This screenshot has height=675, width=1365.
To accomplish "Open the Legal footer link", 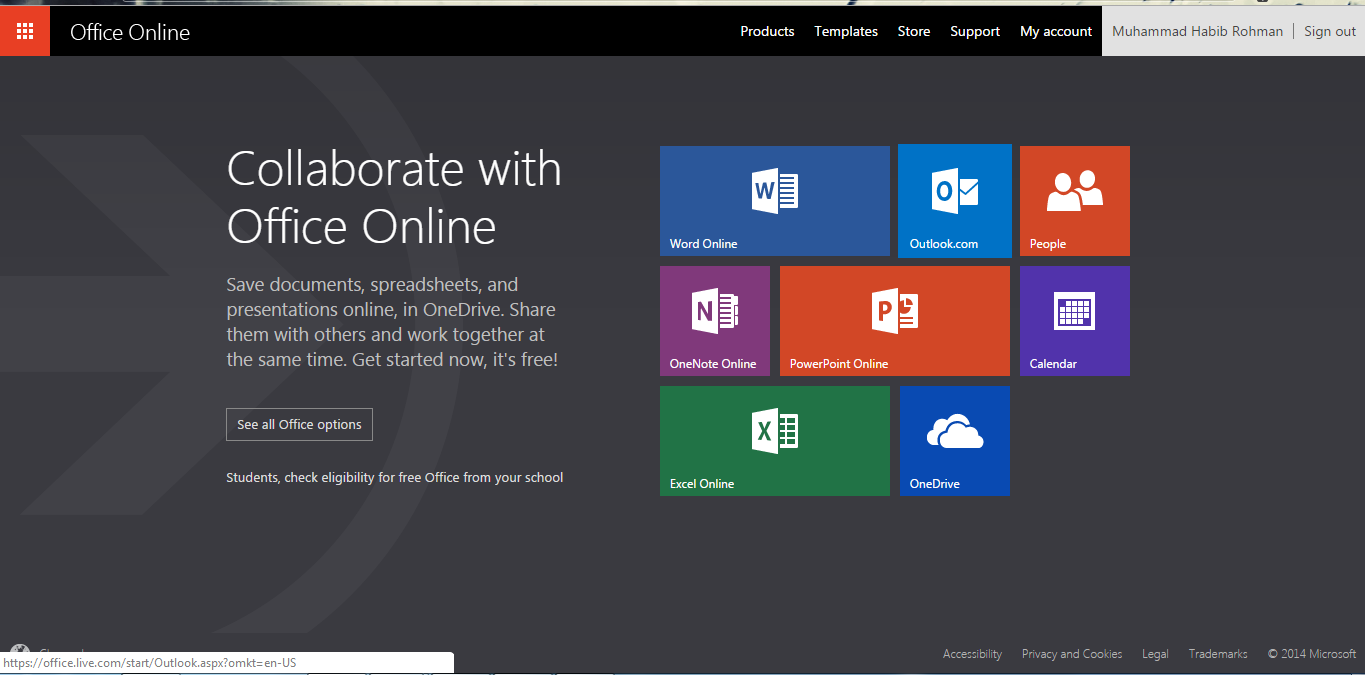I will tap(1155, 654).
